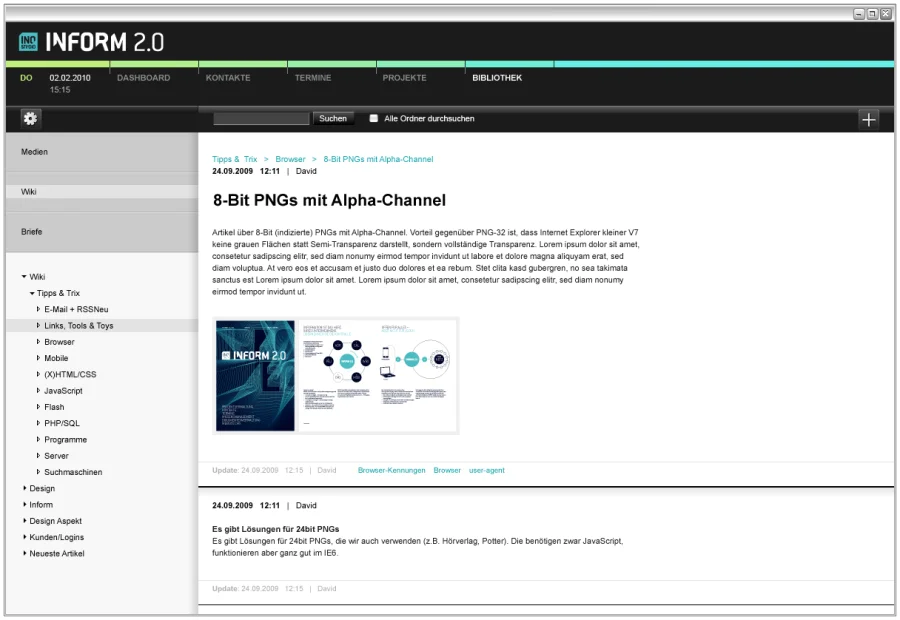Viewport: 900px width, 620px height.
Task: Follow the user-agent tag link
Action: 487,470
